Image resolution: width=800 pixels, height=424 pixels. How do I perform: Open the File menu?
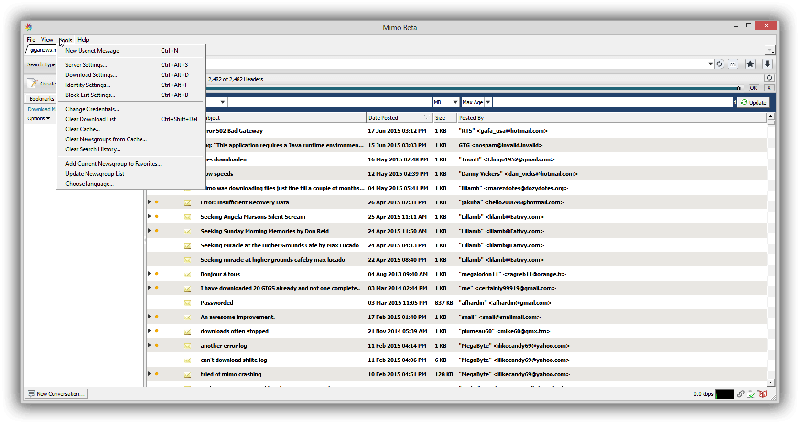[x=31, y=39]
